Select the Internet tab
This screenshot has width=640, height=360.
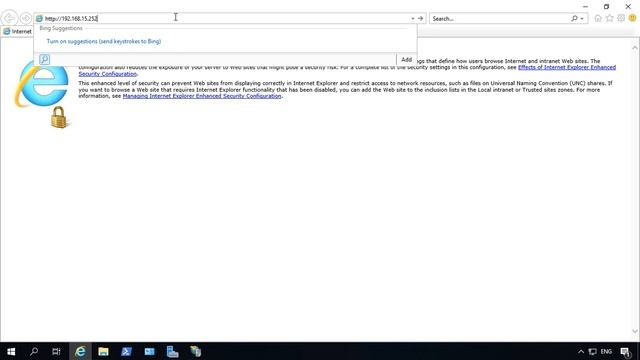pyautogui.click(x=18, y=31)
